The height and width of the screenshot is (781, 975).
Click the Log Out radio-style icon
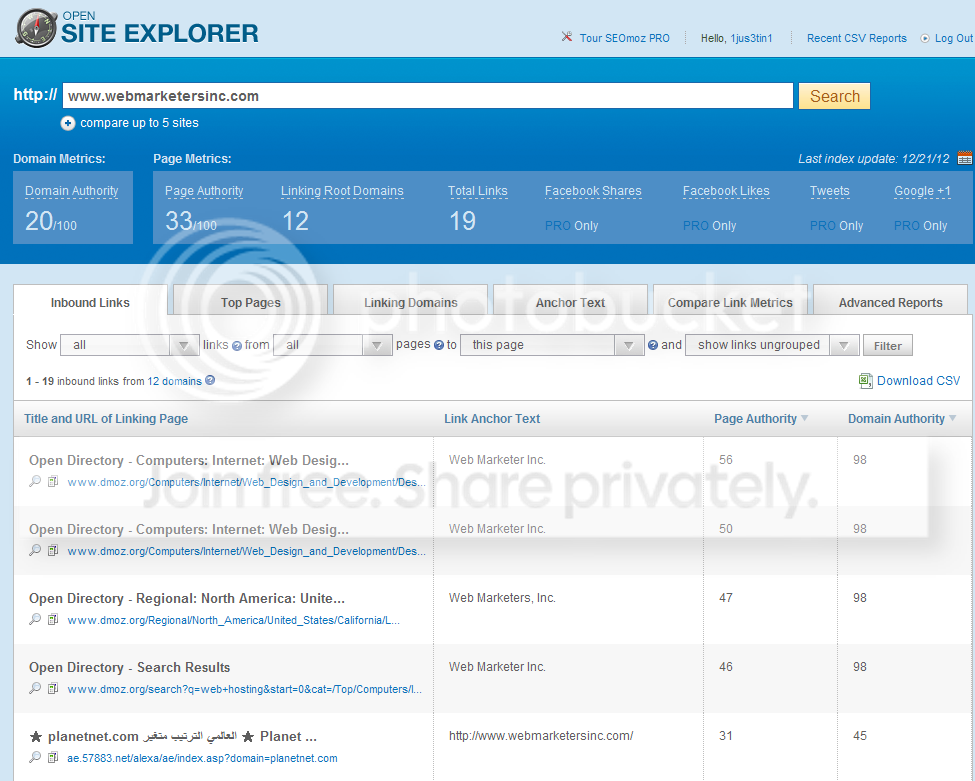925,39
